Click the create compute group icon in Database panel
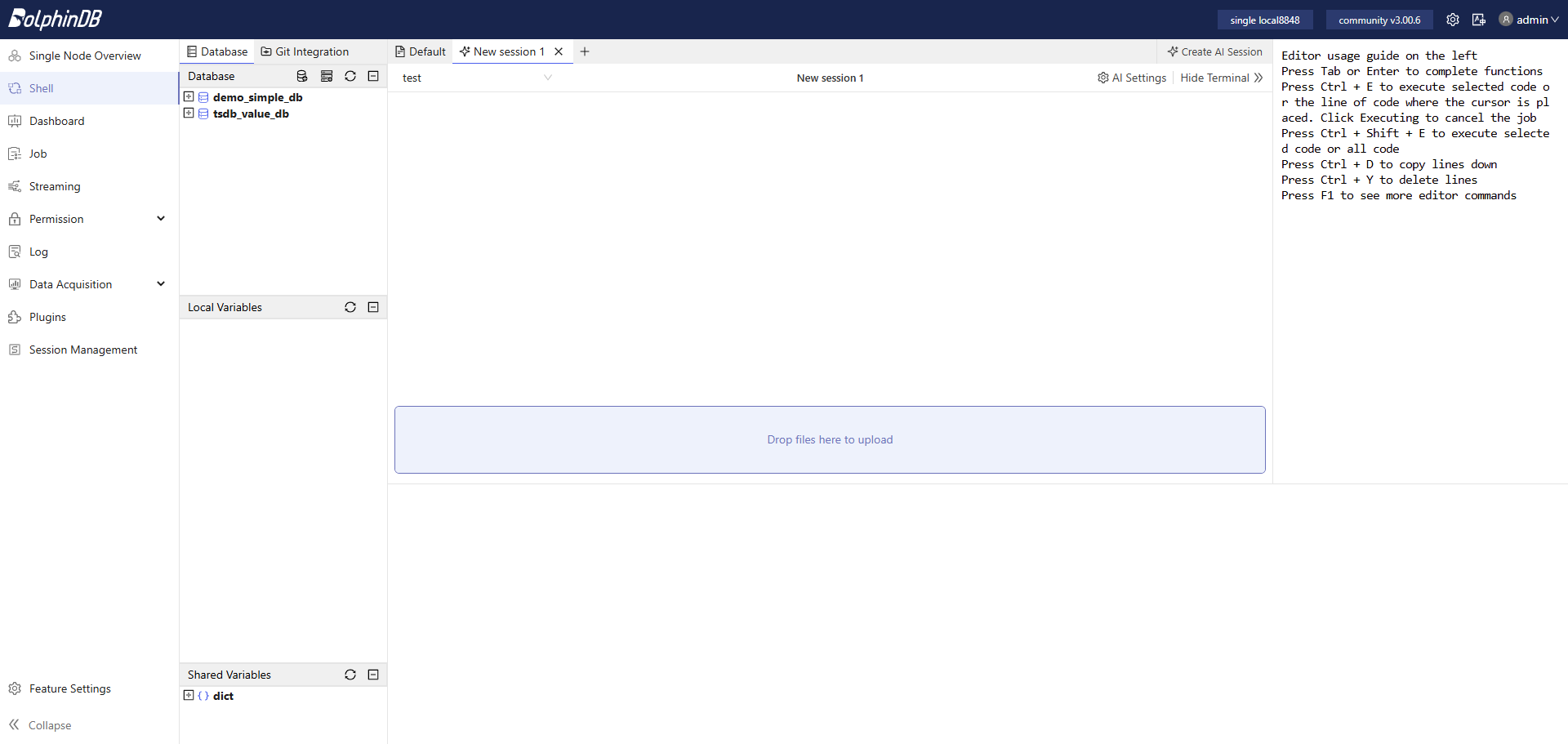Screen dimensions: 1568x744 [x=327, y=76]
